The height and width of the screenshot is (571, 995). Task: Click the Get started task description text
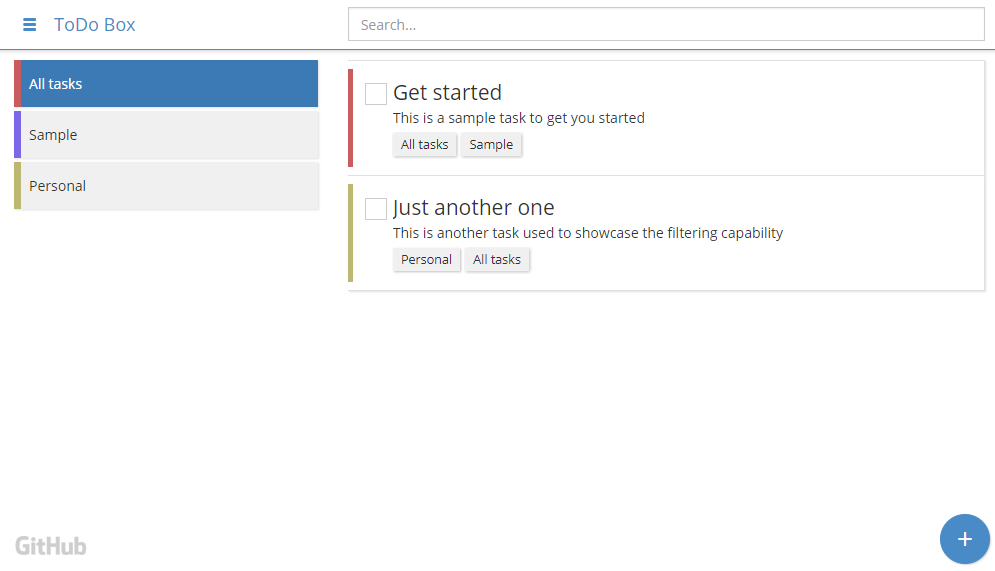(518, 118)
